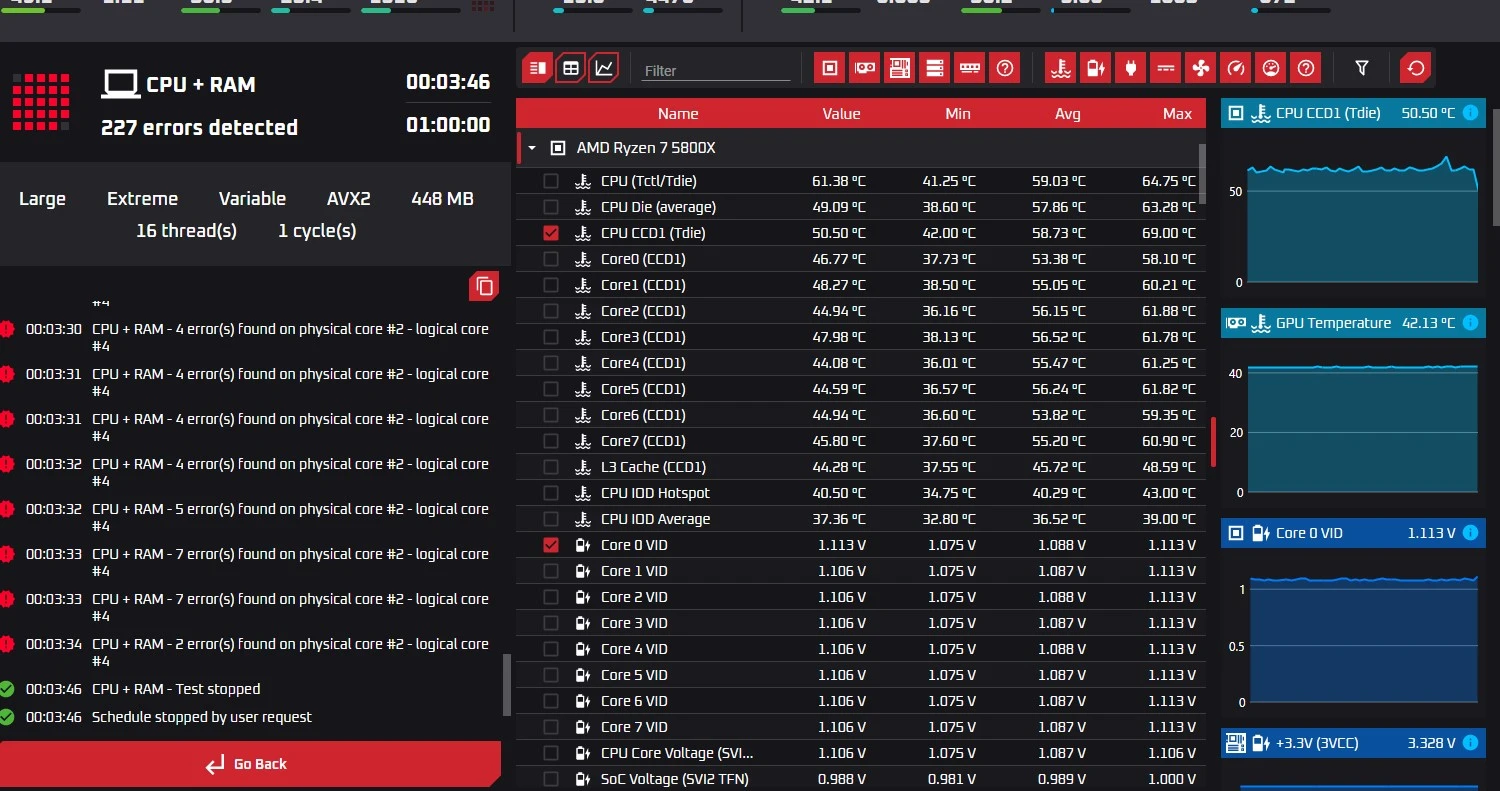Uncheck the CPU CCD1 (Tdie) checkbox
The image size is (1500, 791).
point(551,233)
